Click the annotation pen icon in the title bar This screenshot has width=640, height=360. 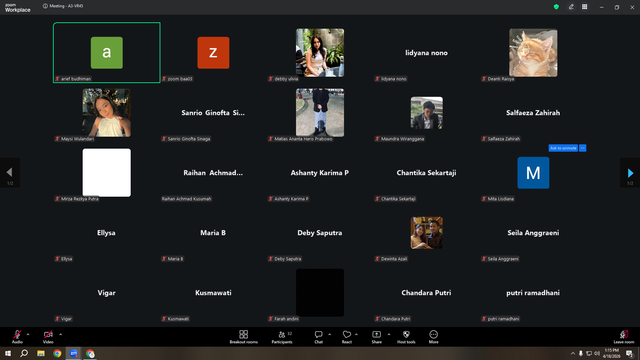click(571, 7)
